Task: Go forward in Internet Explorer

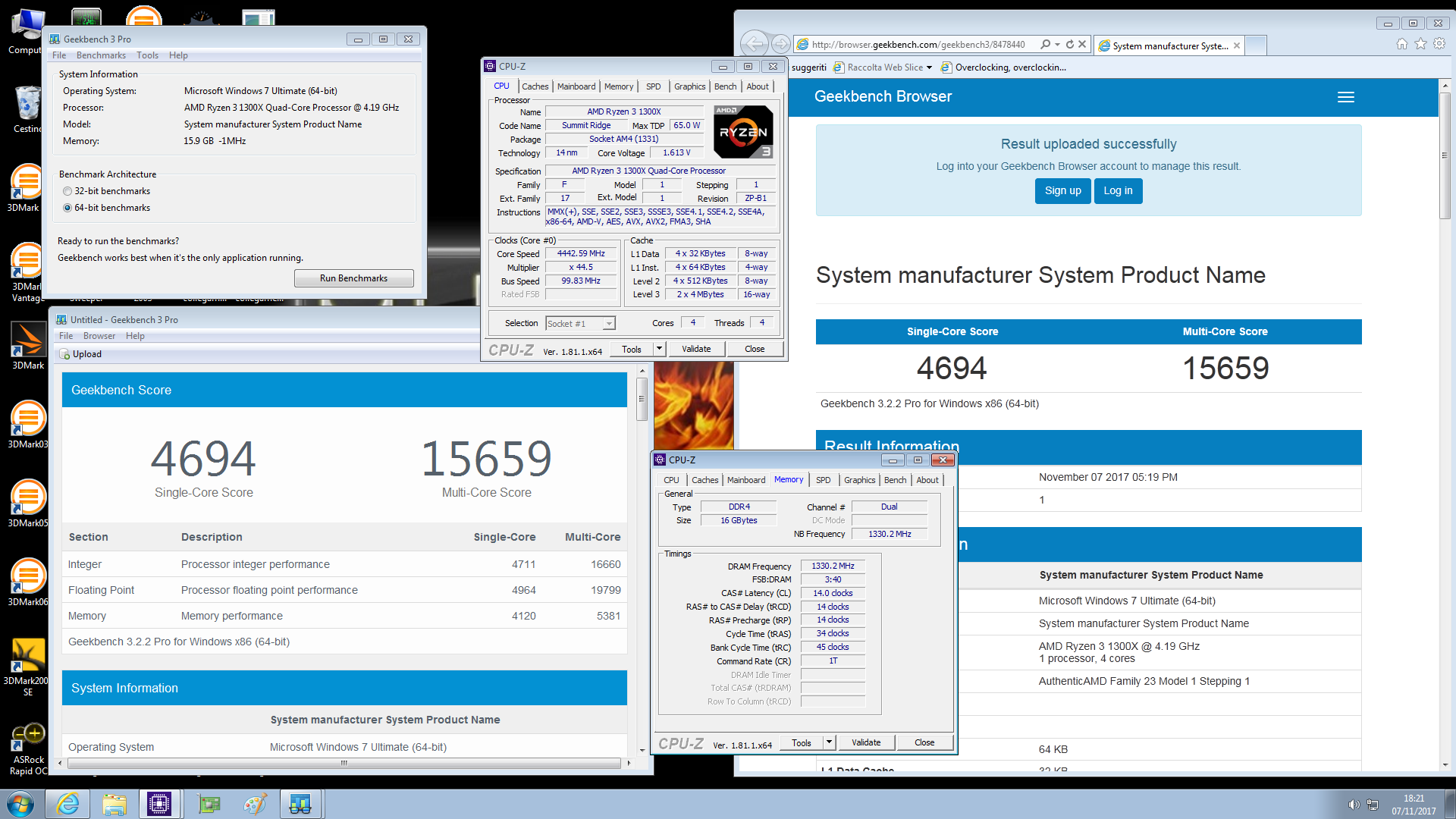Action: (780, 44)
